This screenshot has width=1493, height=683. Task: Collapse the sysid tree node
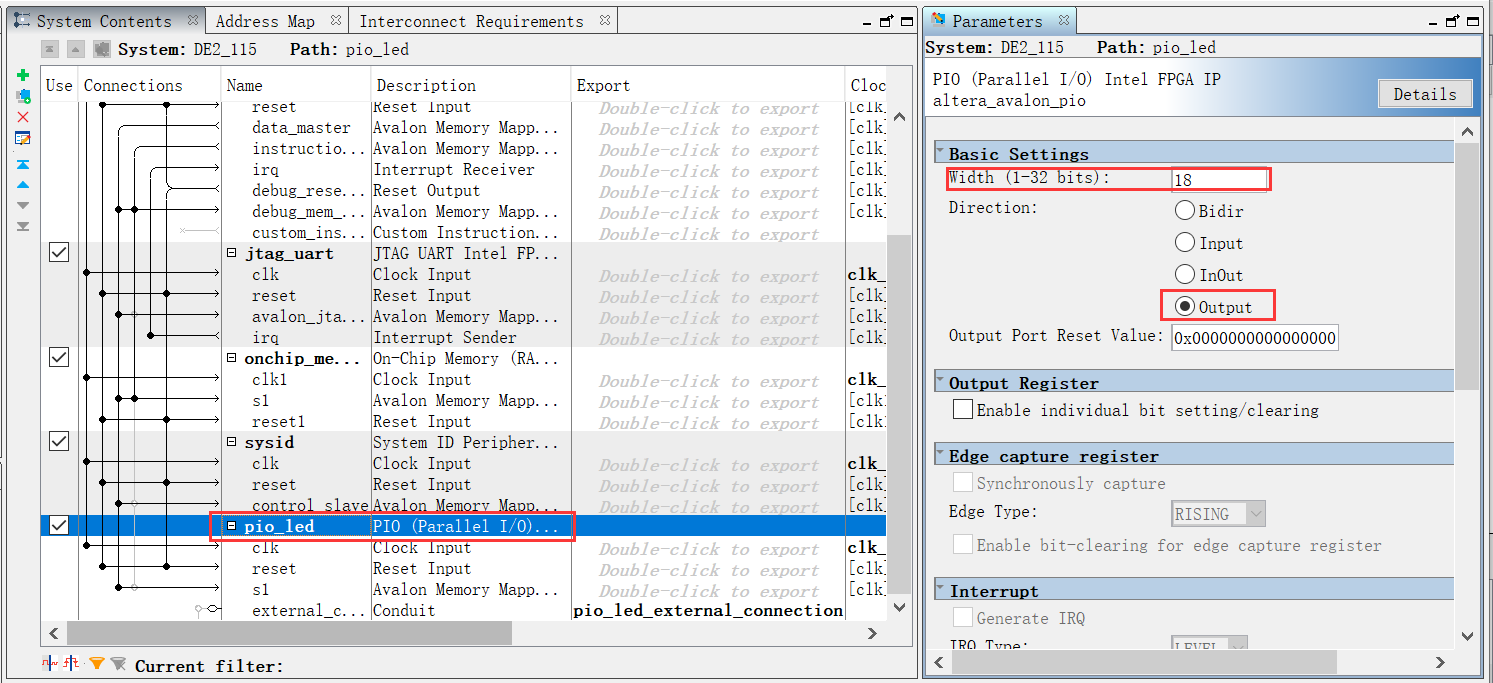(232, 442)
